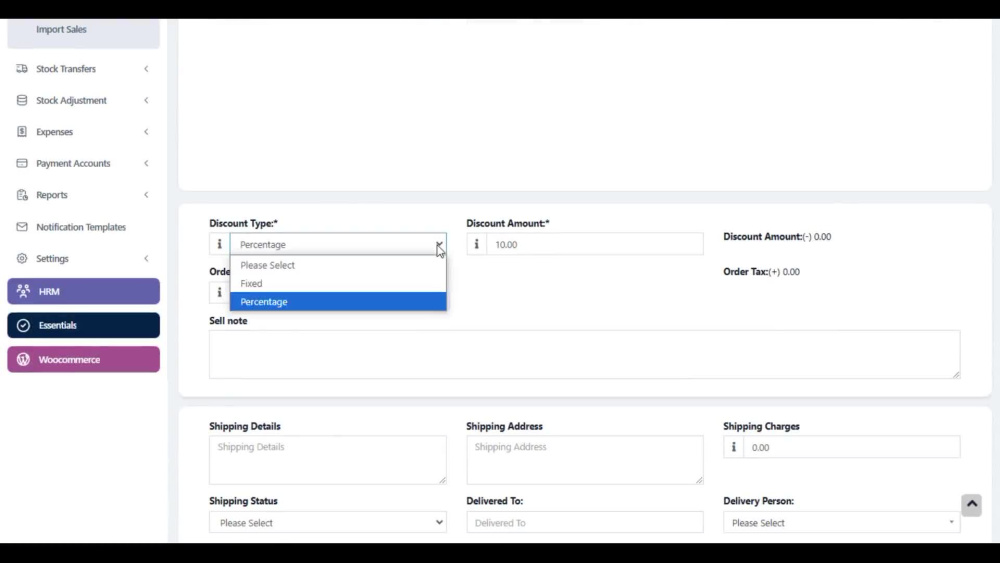Click the Reports icon in sidebar
This screenshot has width=1000, height=563.
pyautogui.click(x=22, y=194)
